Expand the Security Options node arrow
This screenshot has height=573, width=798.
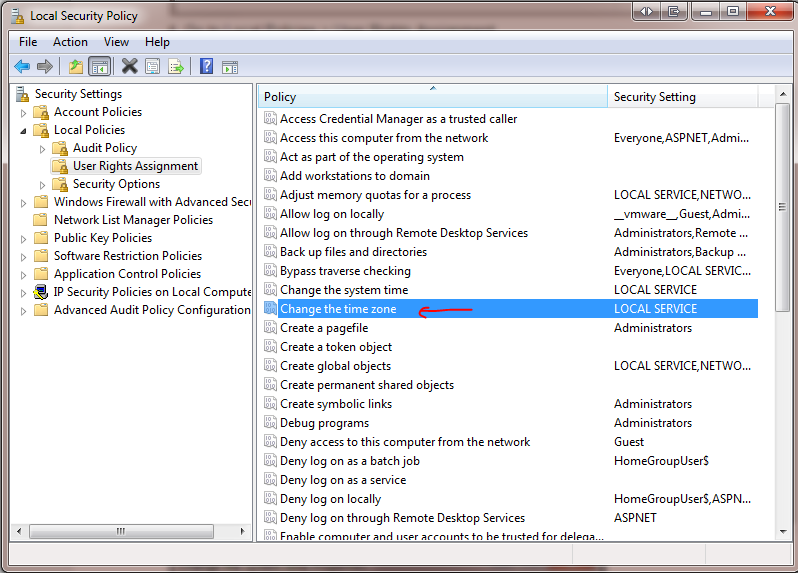(x=42, y=185)
